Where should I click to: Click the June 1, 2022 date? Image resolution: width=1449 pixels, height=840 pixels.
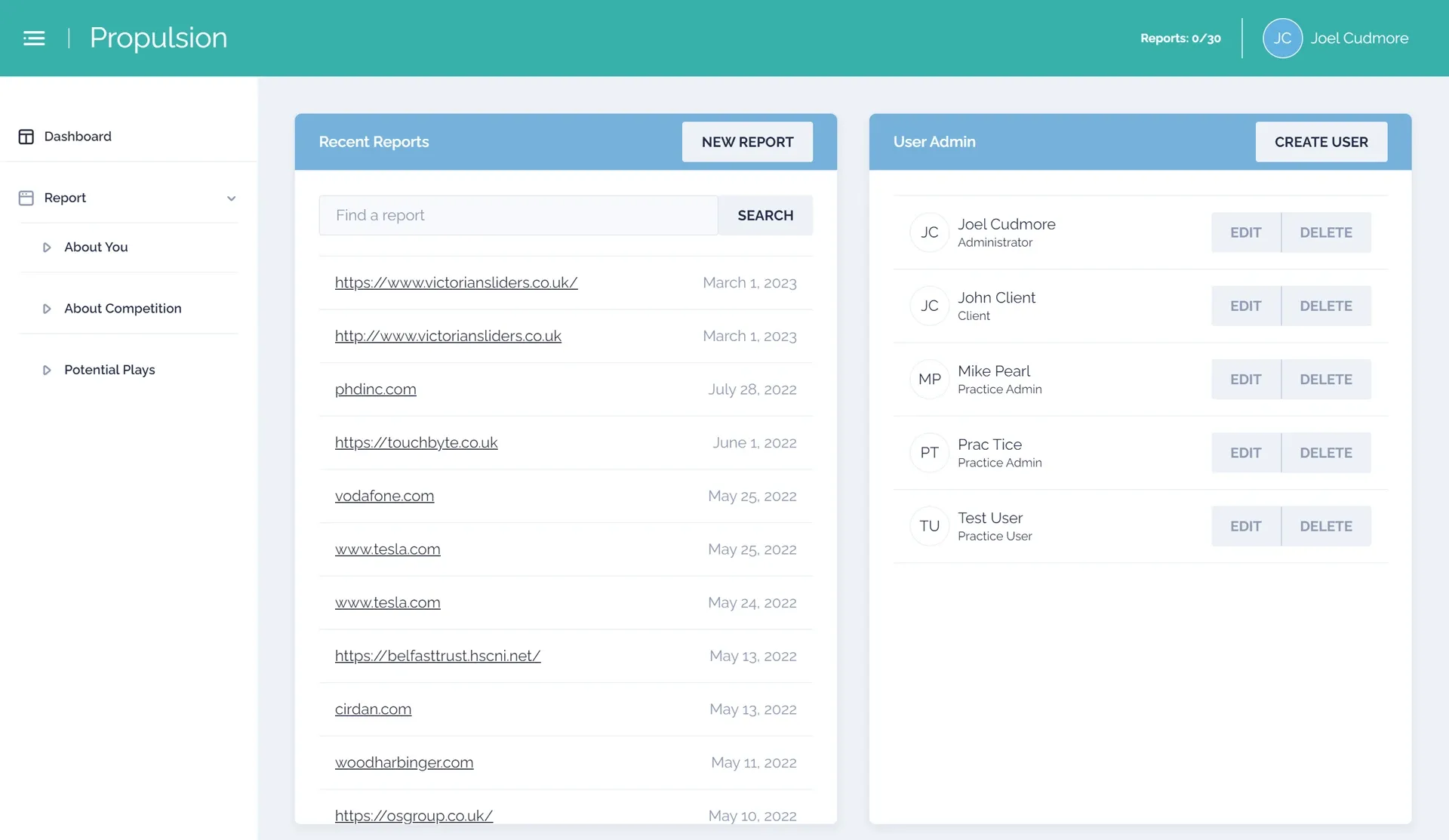pos(755,442)
